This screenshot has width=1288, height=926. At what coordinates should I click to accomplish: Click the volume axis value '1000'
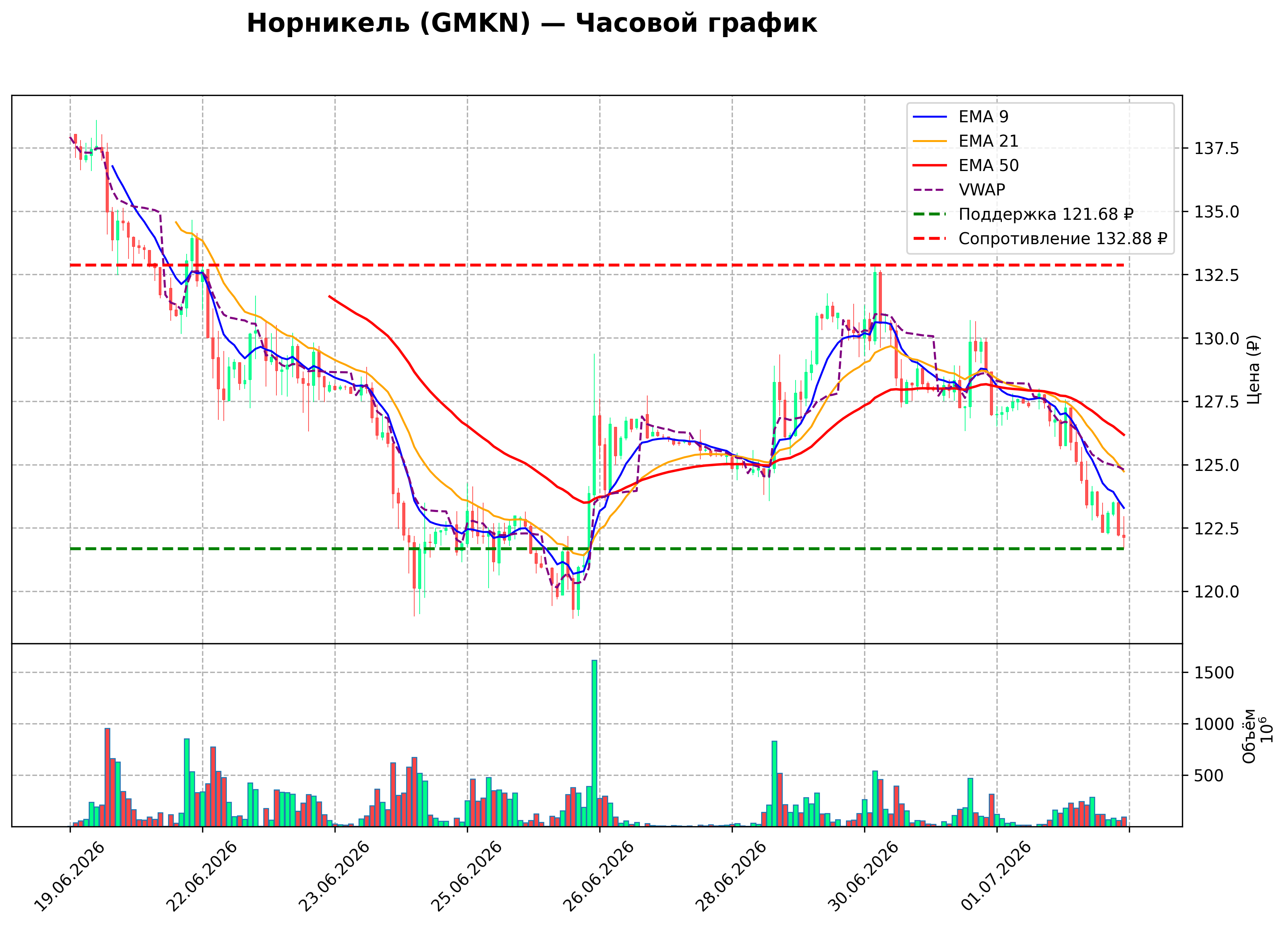coord(1214,724)
